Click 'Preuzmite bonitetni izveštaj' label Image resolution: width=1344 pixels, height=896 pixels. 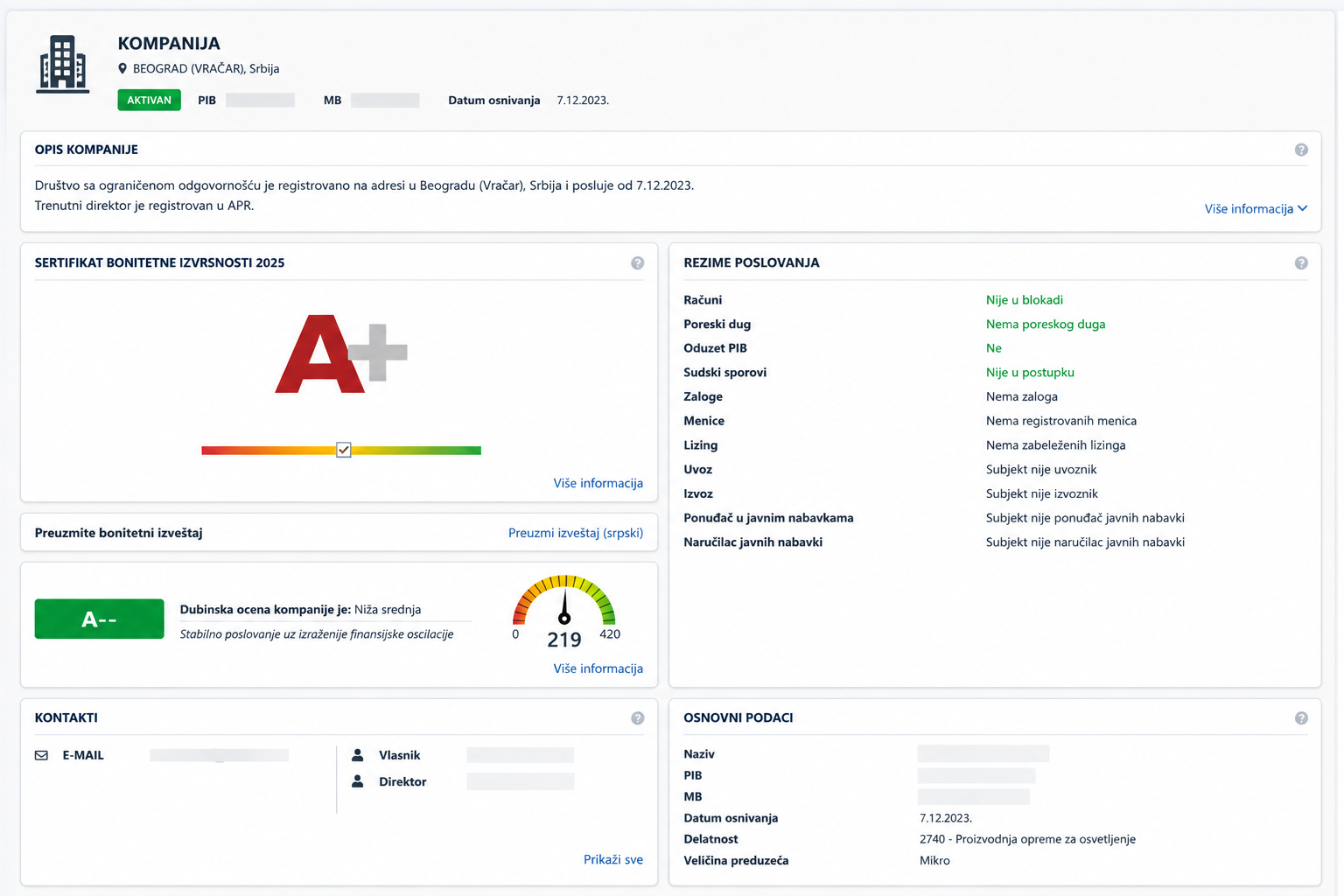[x=119, y=532]
